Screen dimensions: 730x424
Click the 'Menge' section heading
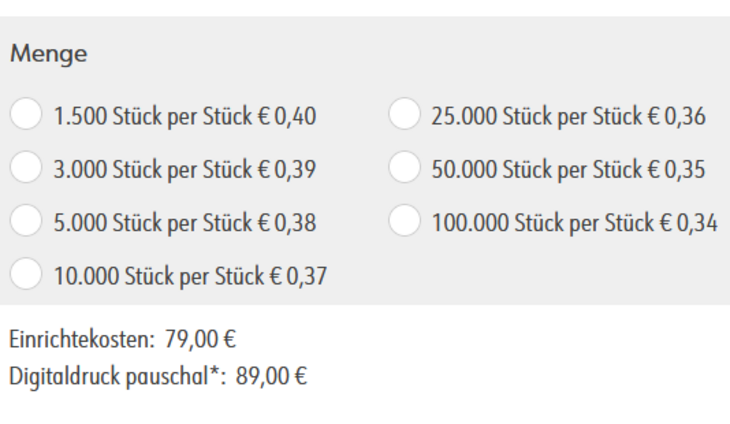[x=48, y=55]
